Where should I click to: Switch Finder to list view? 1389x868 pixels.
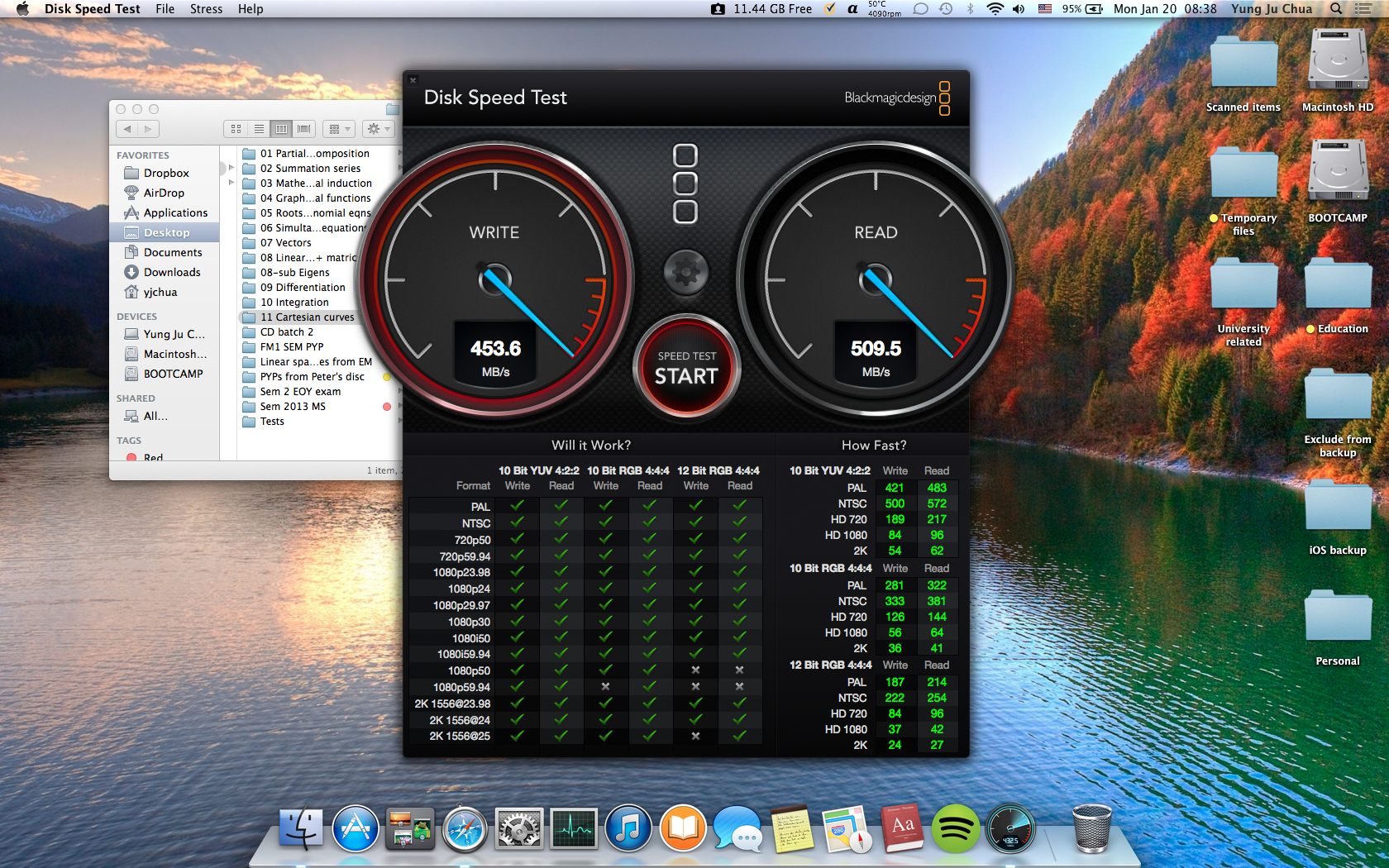[259, 129]
